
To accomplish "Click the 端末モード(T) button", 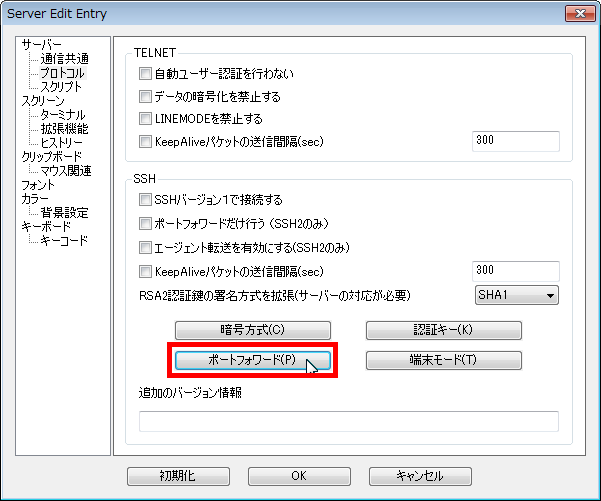I will (x=443, y=360).
